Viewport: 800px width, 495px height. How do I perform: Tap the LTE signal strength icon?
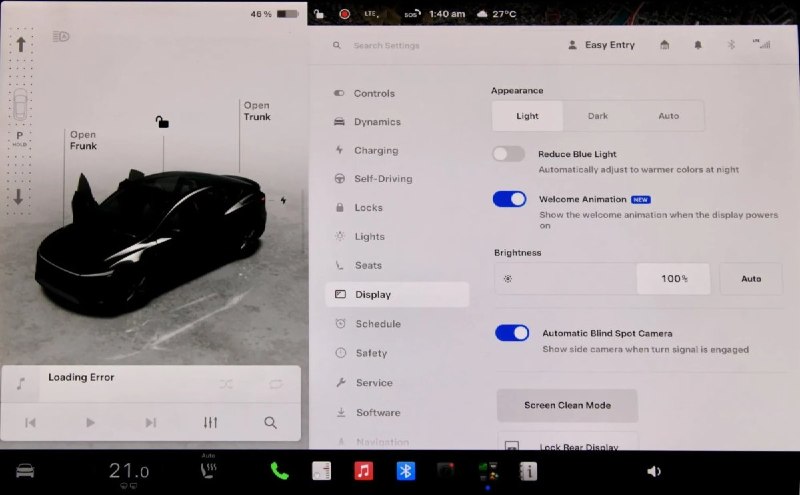click(x=762, y=44)
